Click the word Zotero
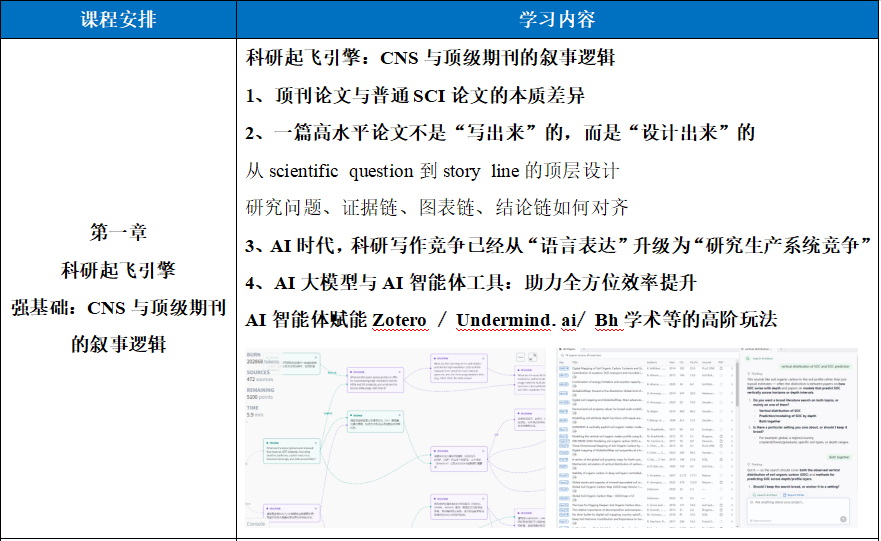 399,320
